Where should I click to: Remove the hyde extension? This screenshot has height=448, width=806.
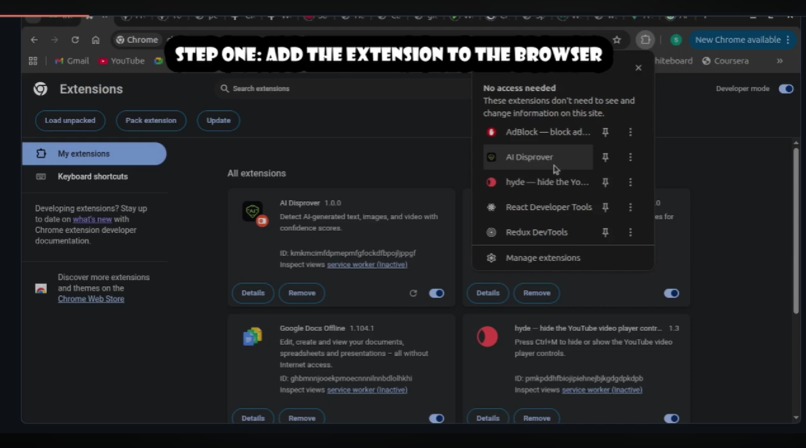(x=537, y=418)
